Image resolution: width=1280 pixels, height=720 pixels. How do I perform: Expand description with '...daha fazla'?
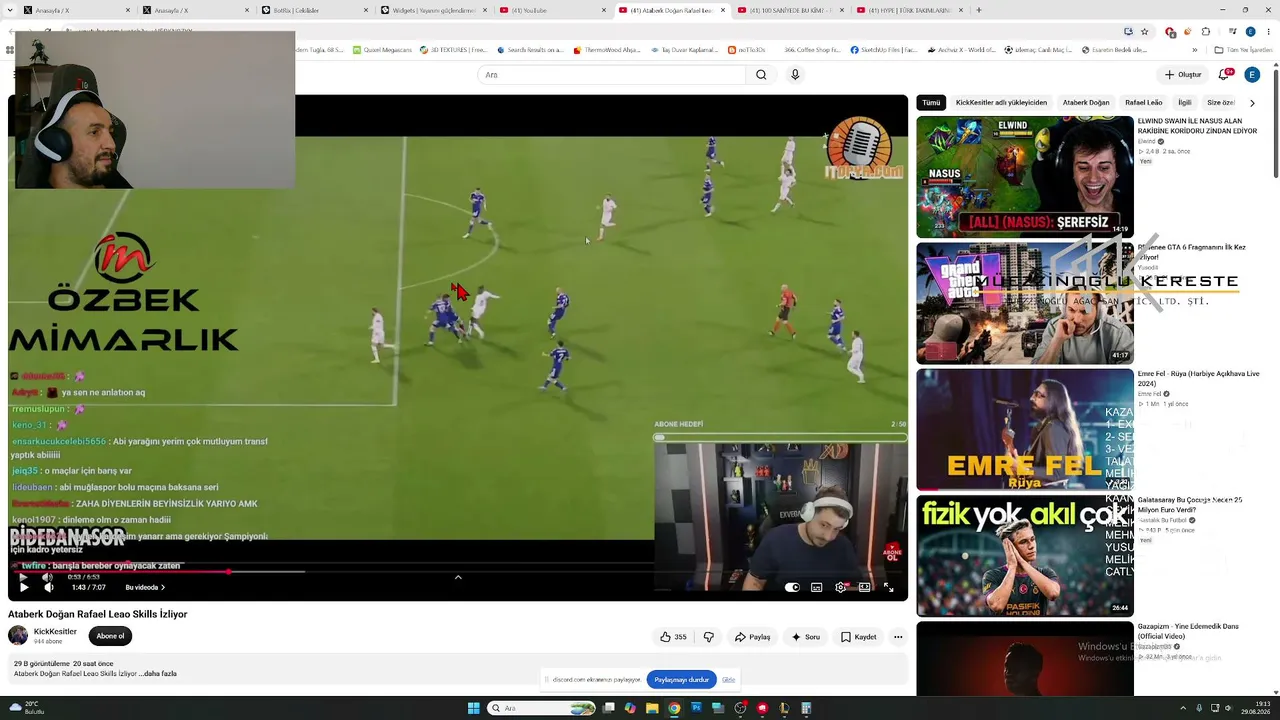(158, 674)
